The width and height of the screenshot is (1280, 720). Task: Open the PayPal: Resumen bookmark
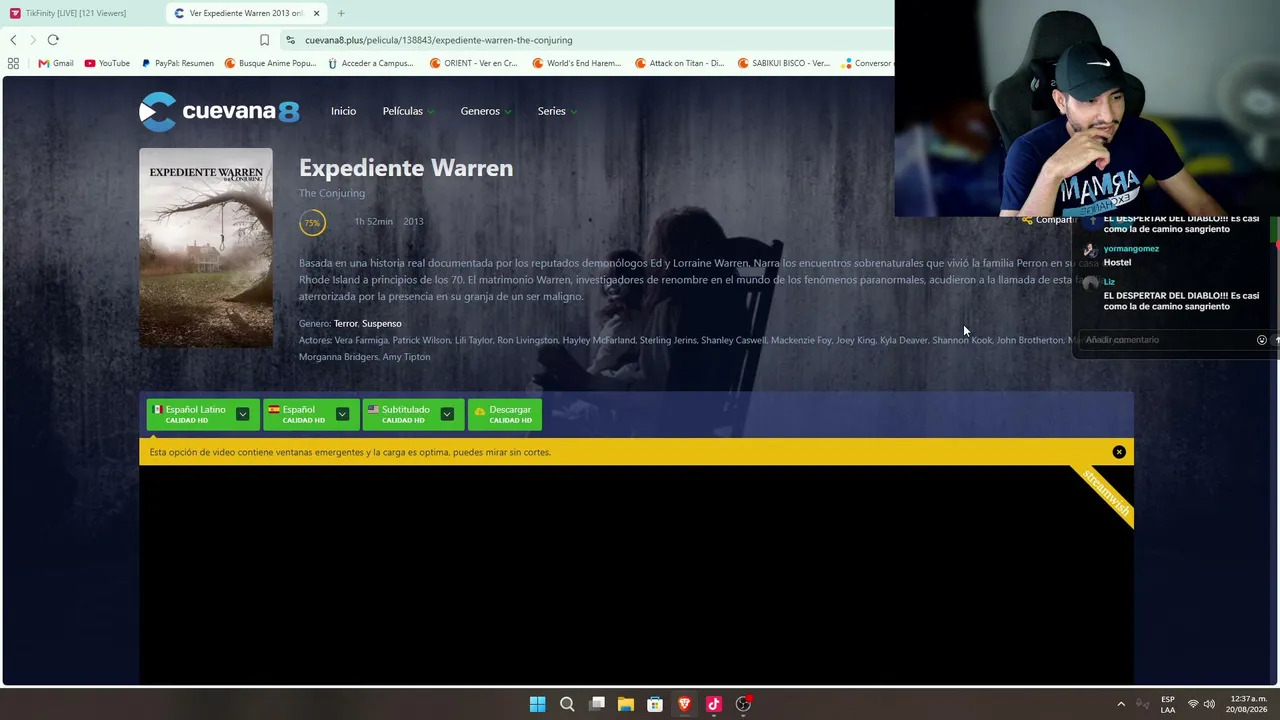(x=177, y=63)
